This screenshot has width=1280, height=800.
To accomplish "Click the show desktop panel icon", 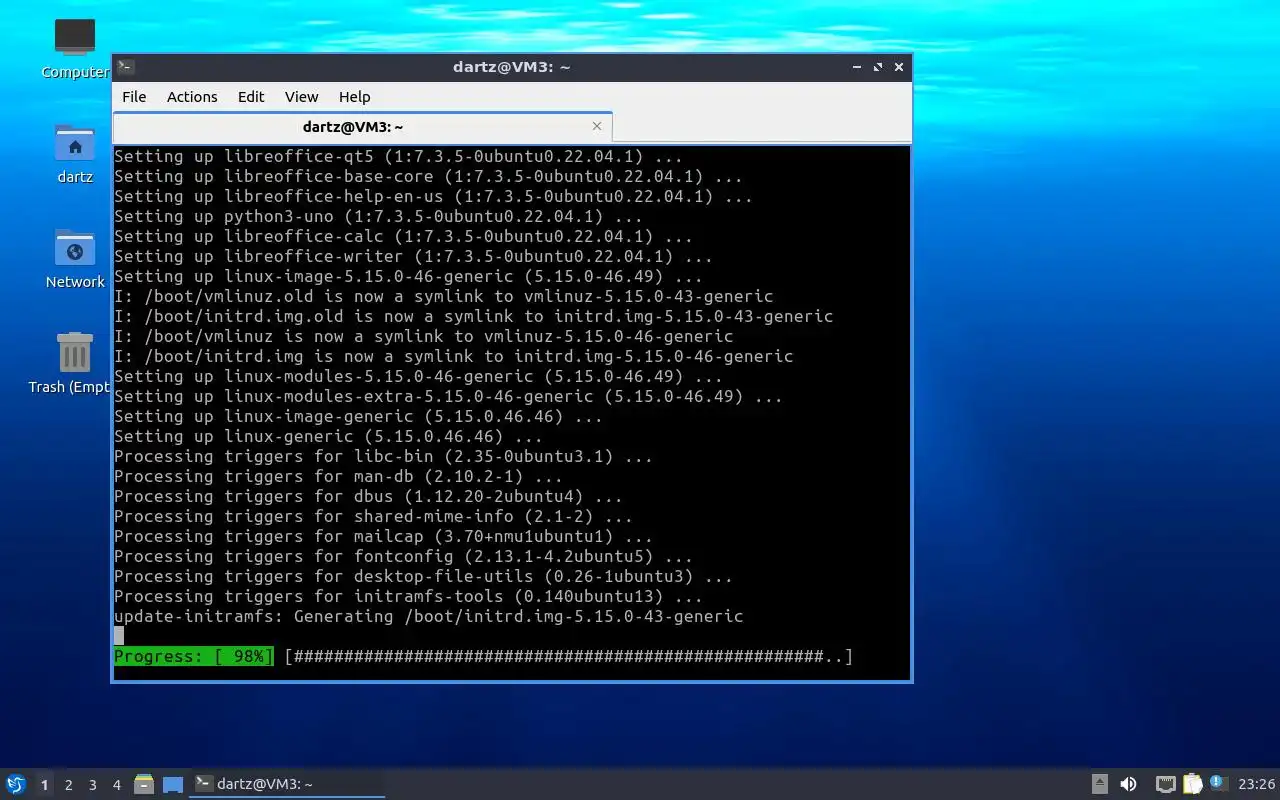I will (173, 784).
